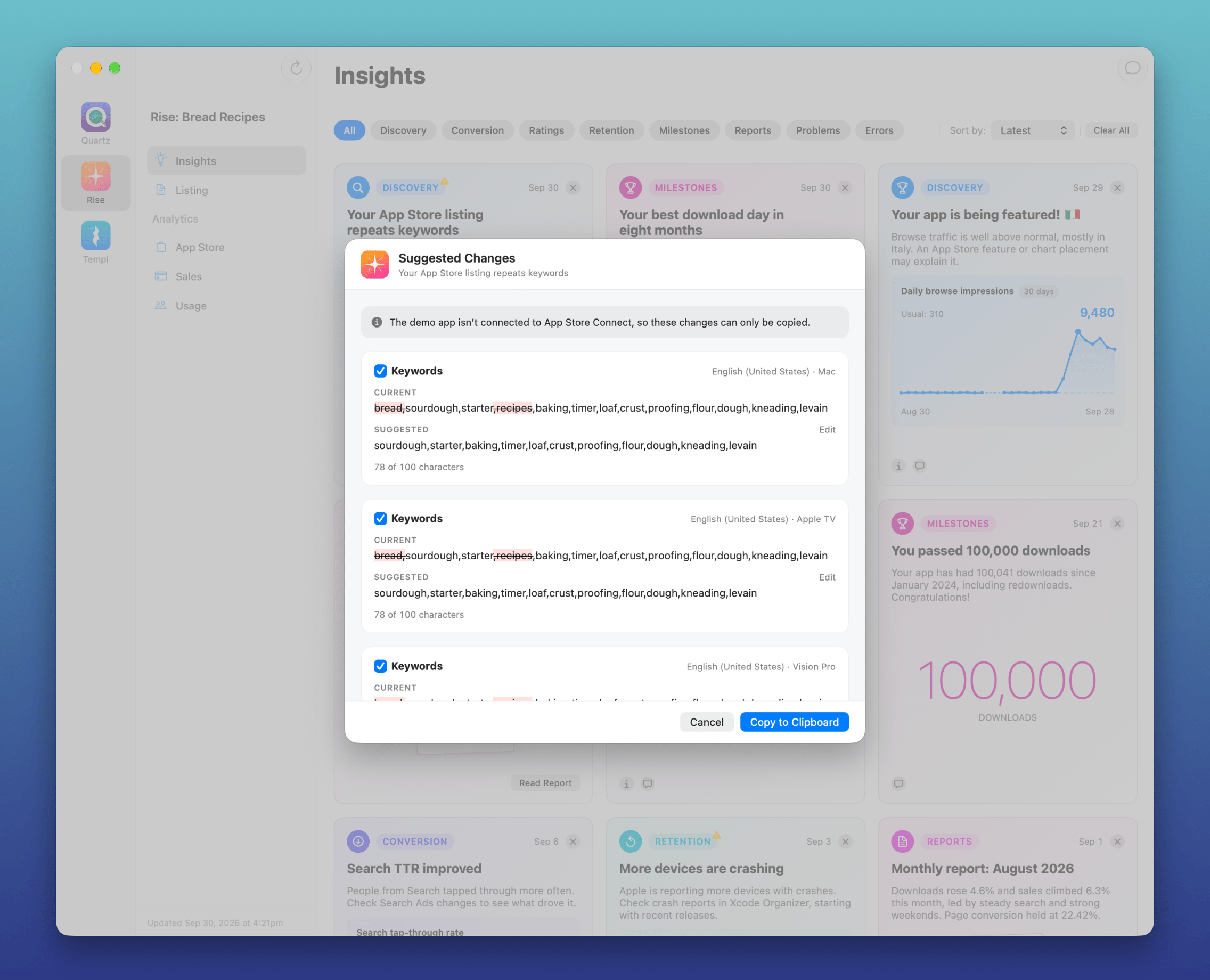
Task: Dismiss the More devices are crashing card
Action: coord(845,841)
